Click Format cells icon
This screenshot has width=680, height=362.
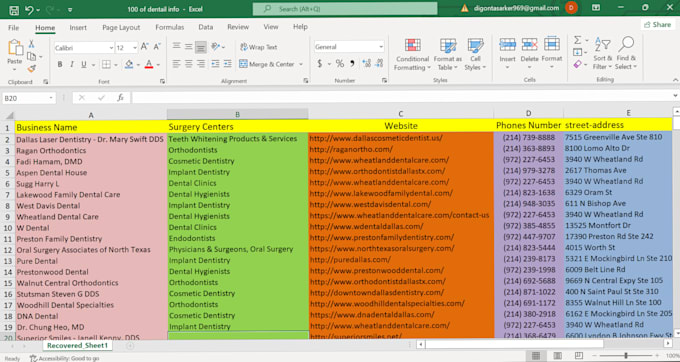552,45
